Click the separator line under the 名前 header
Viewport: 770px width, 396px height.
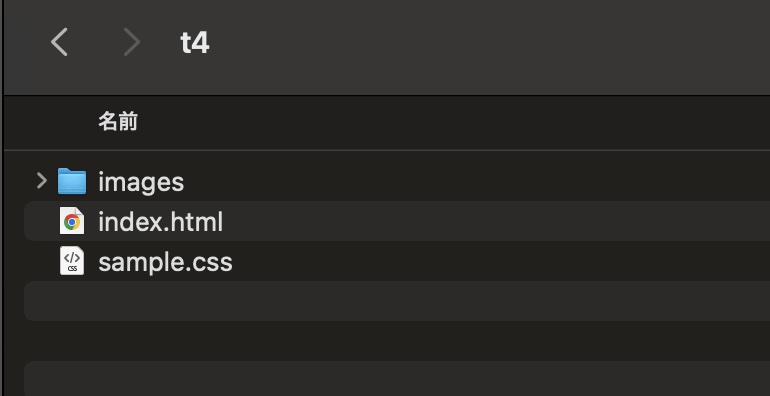(x=387, y=150)
